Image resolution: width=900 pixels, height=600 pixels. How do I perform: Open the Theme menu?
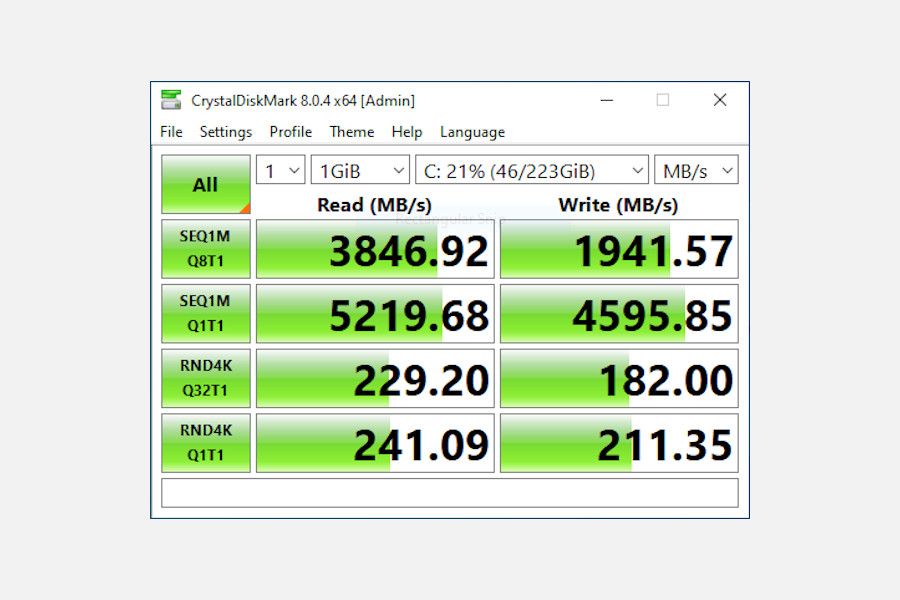351,132
